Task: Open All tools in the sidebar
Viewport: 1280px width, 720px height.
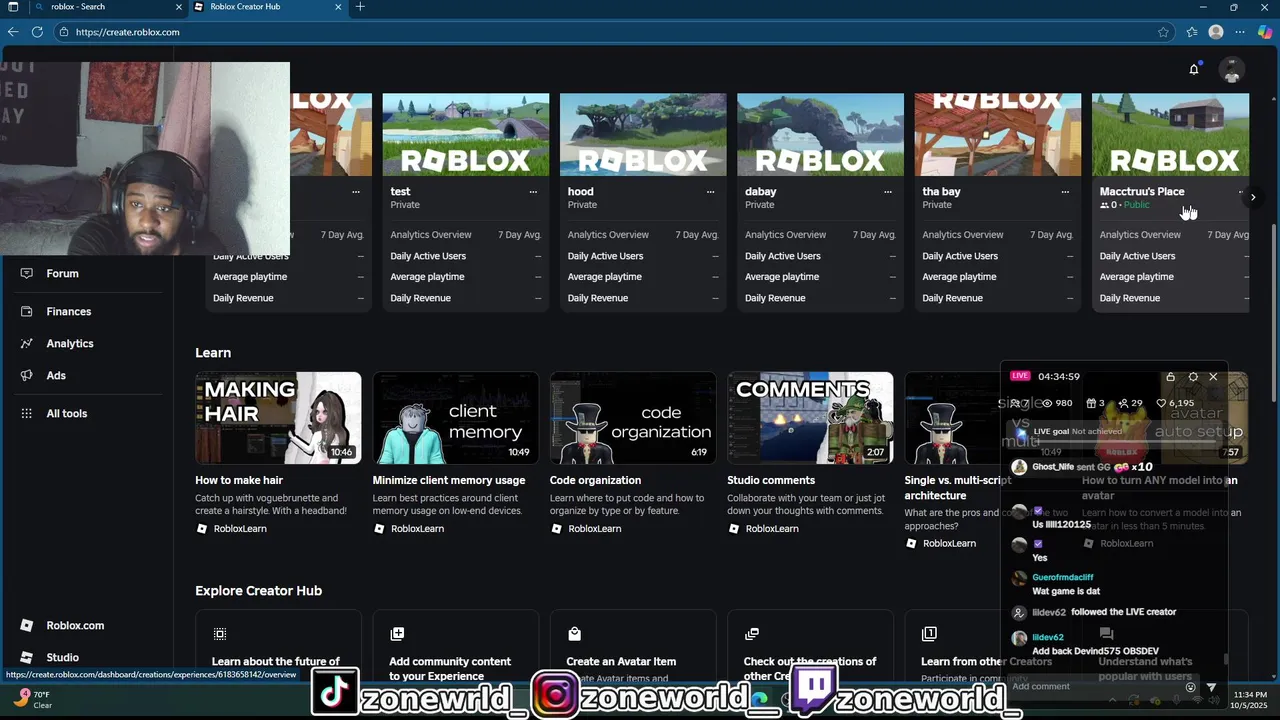Action: point(67,413)
